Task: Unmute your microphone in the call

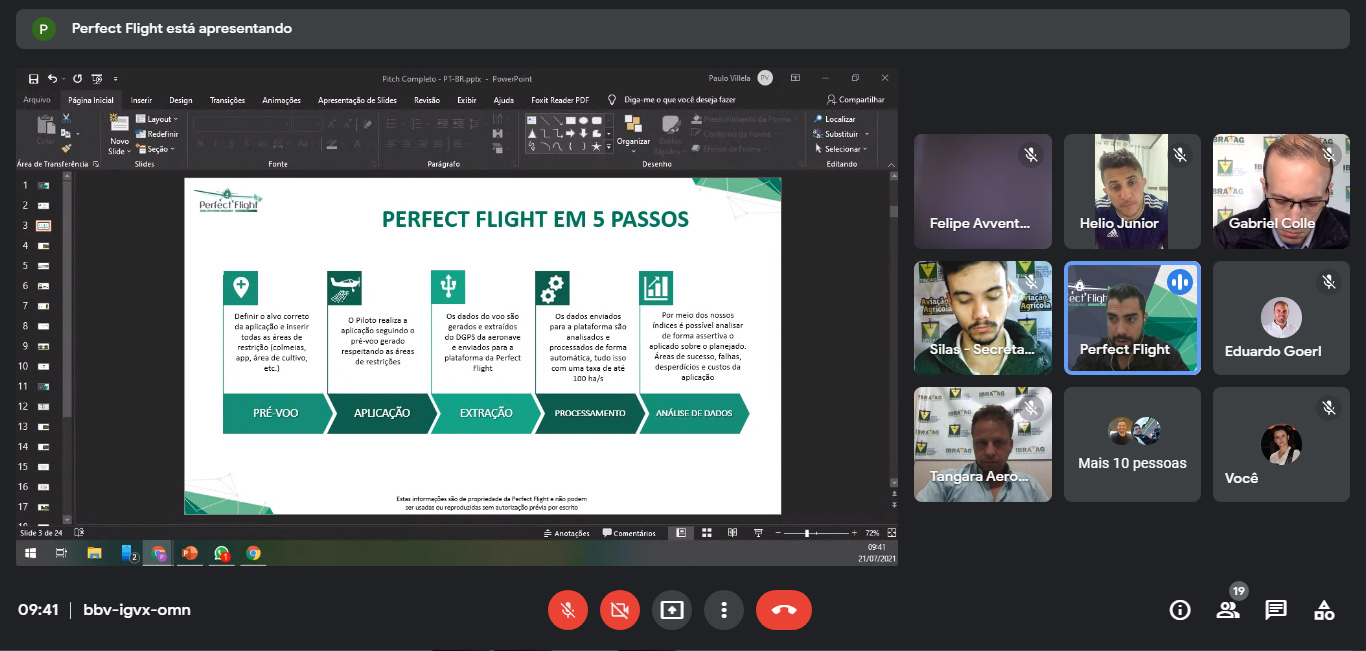Action: [x=568, y=610]
